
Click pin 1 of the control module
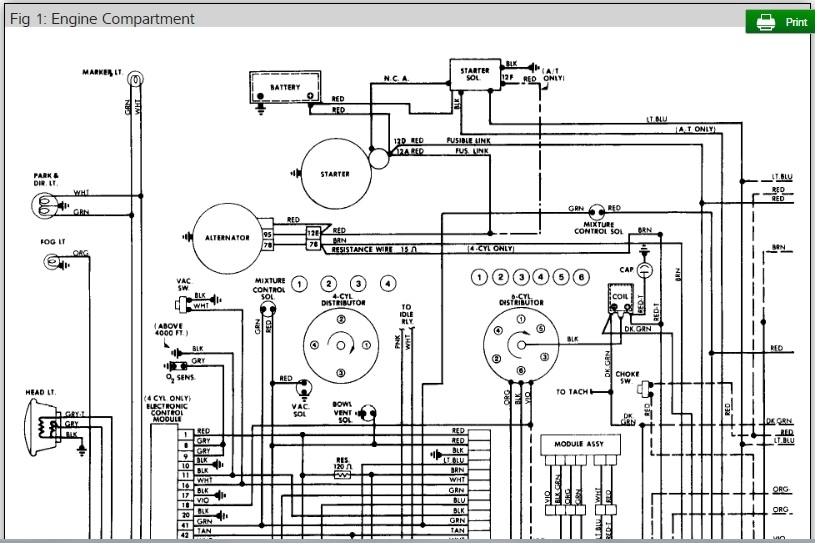click(186, 434)
